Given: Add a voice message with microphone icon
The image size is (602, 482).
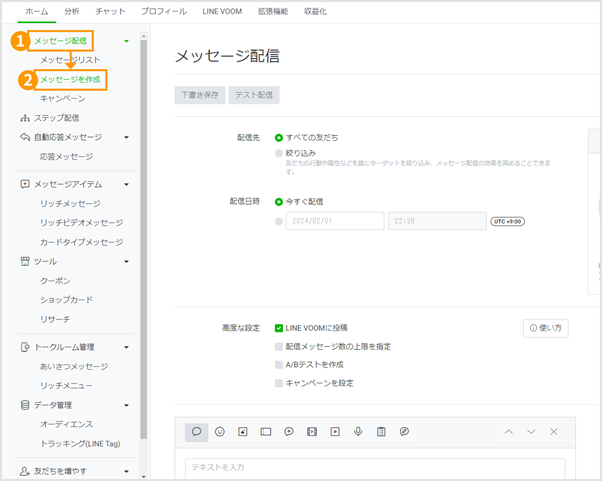Looking at the screenshot, I should (x=358, y=432).
